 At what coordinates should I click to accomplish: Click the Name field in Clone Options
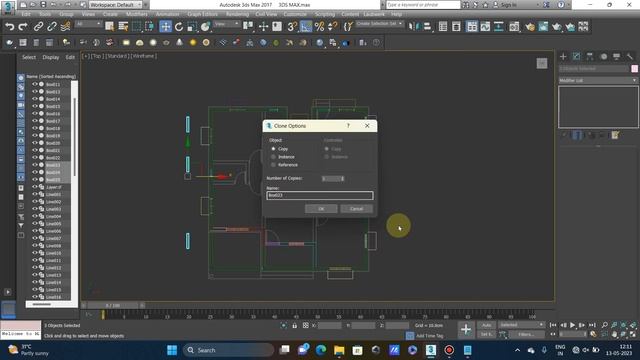coord(320,196)
